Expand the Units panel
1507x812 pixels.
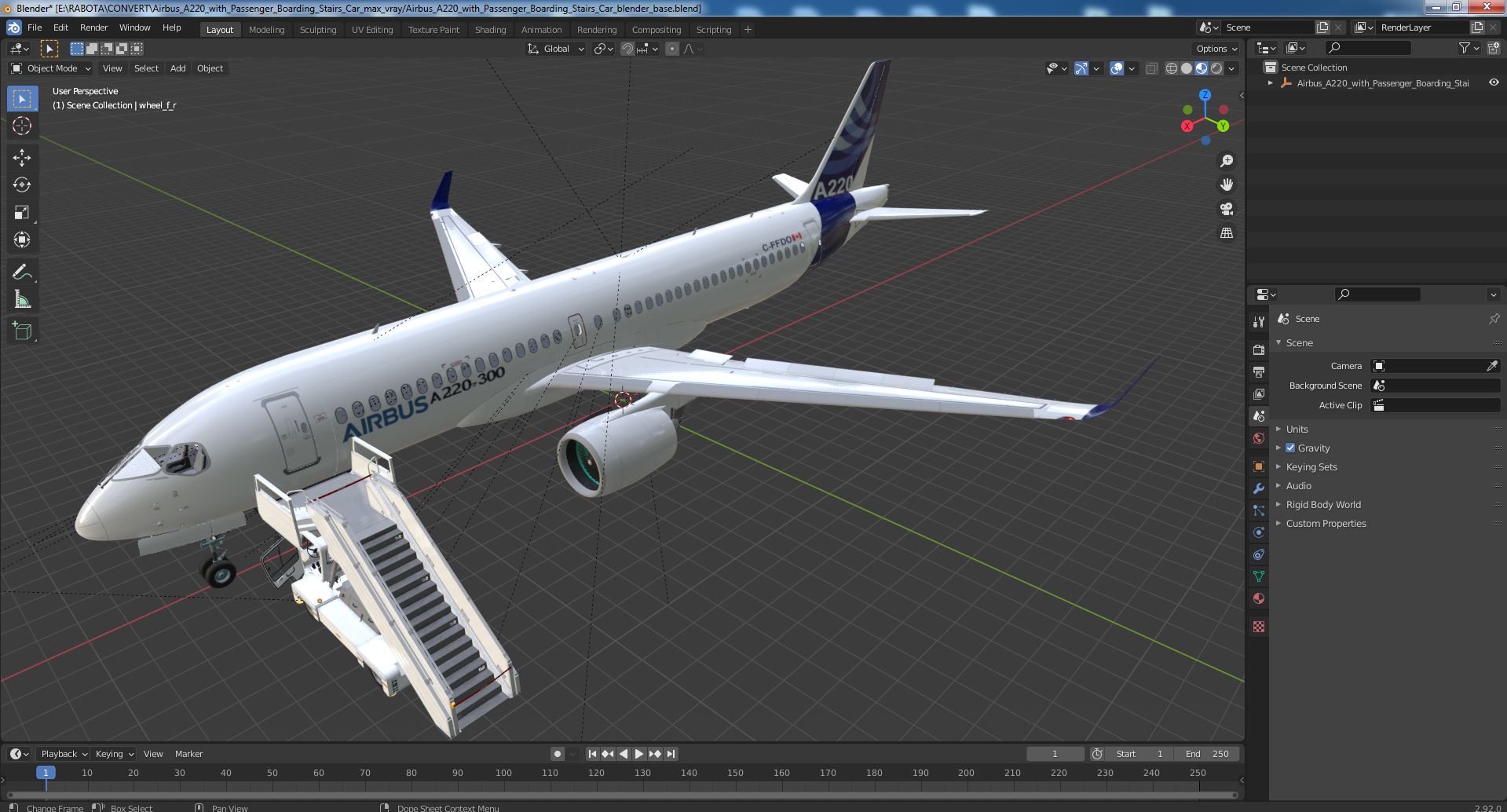[x=1297, y=429]
